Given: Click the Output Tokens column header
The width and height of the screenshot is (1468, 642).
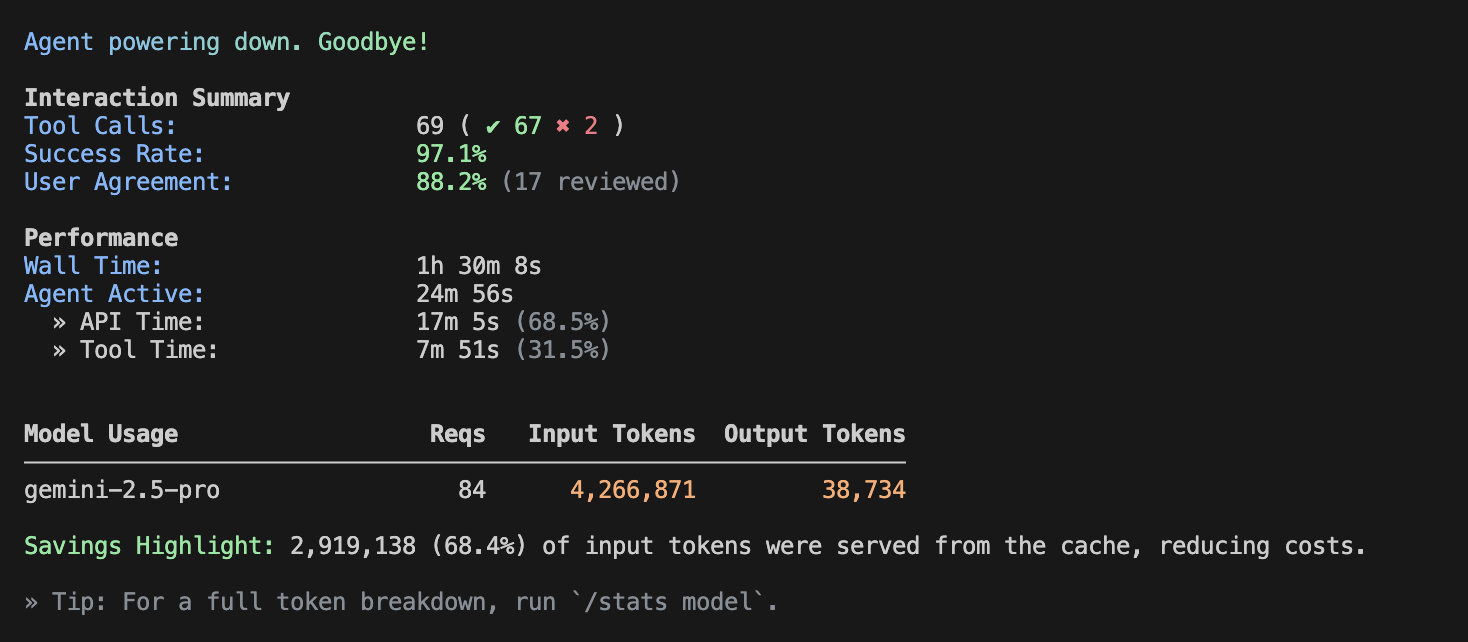Looking at the screenshot, I should (815, 434).
